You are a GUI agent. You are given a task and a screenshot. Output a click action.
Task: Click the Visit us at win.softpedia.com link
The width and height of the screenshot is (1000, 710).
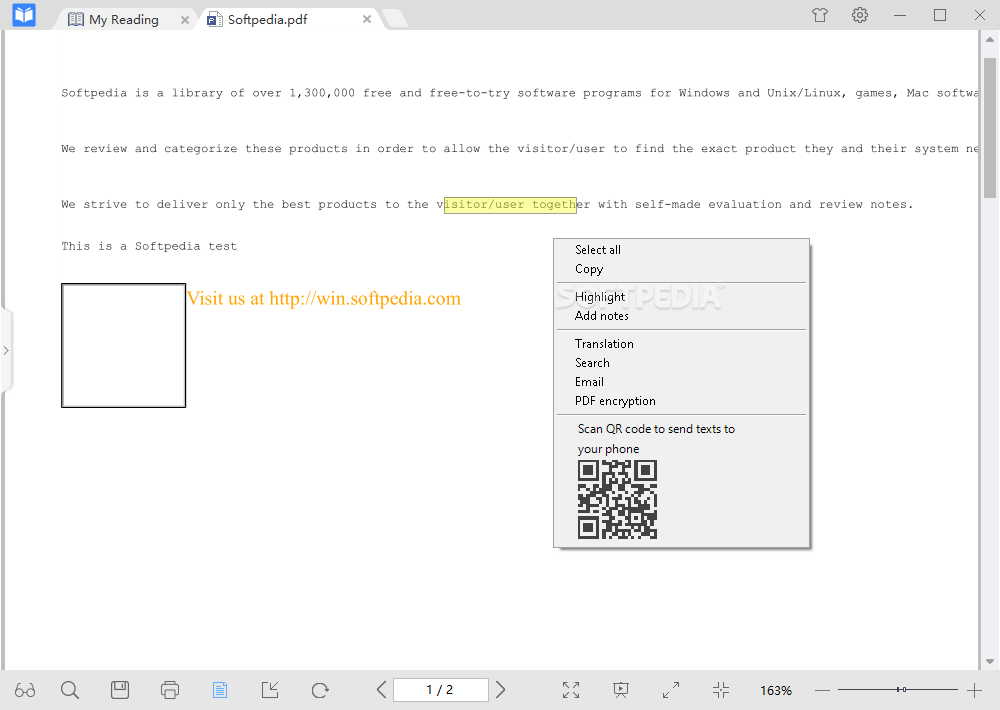pos(323,299)
